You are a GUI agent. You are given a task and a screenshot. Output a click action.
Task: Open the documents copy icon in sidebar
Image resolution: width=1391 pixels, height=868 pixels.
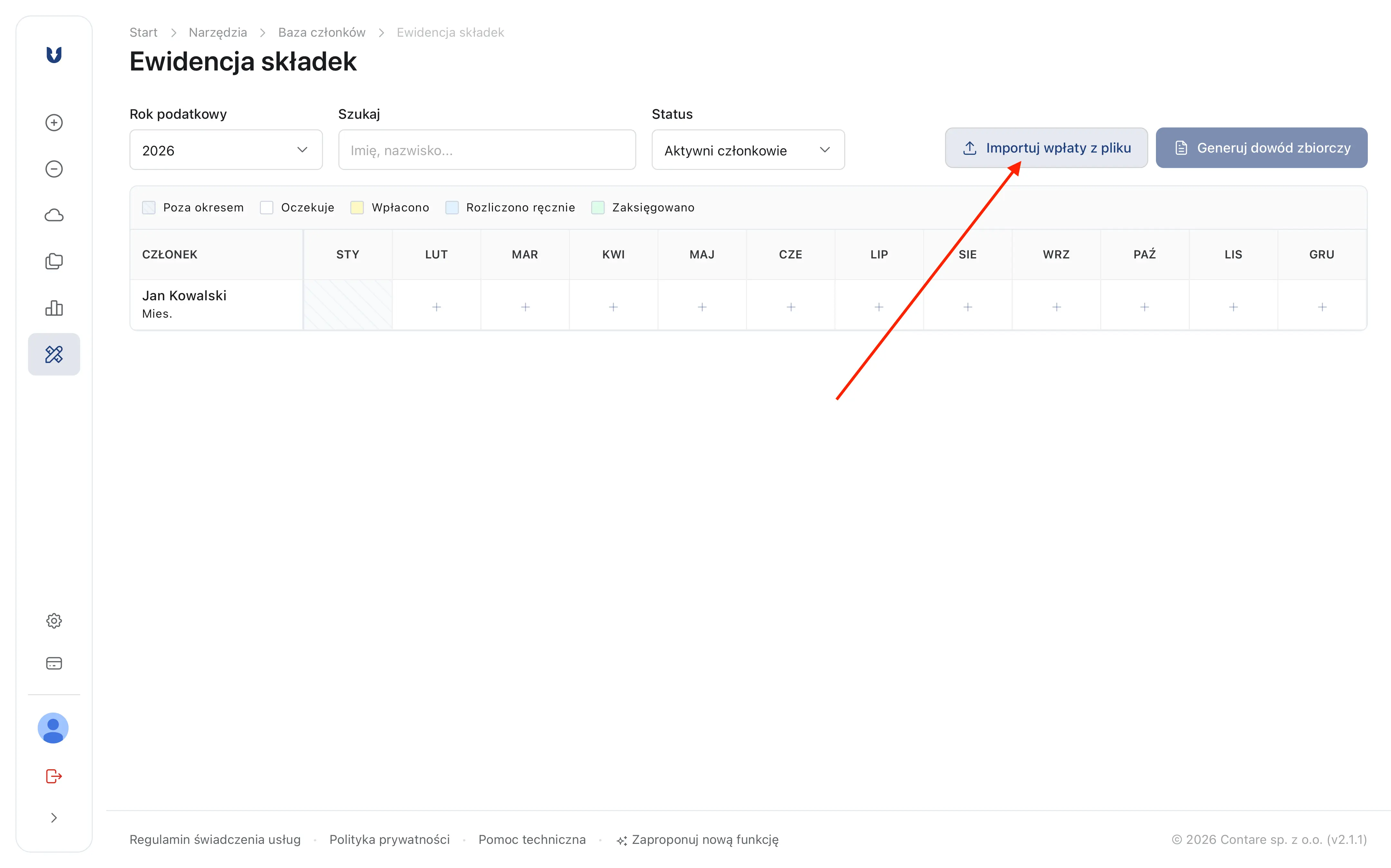[54, 261]
